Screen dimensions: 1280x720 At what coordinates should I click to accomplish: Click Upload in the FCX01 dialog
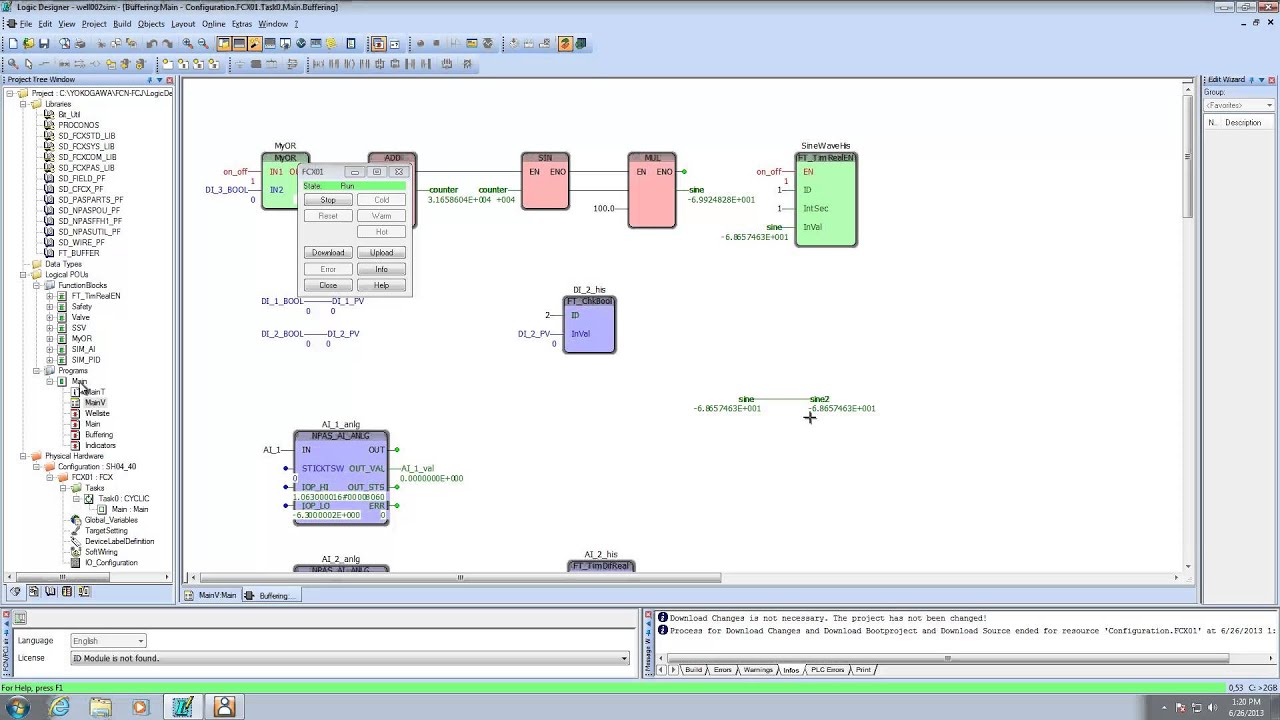click(x=381, y=252)
